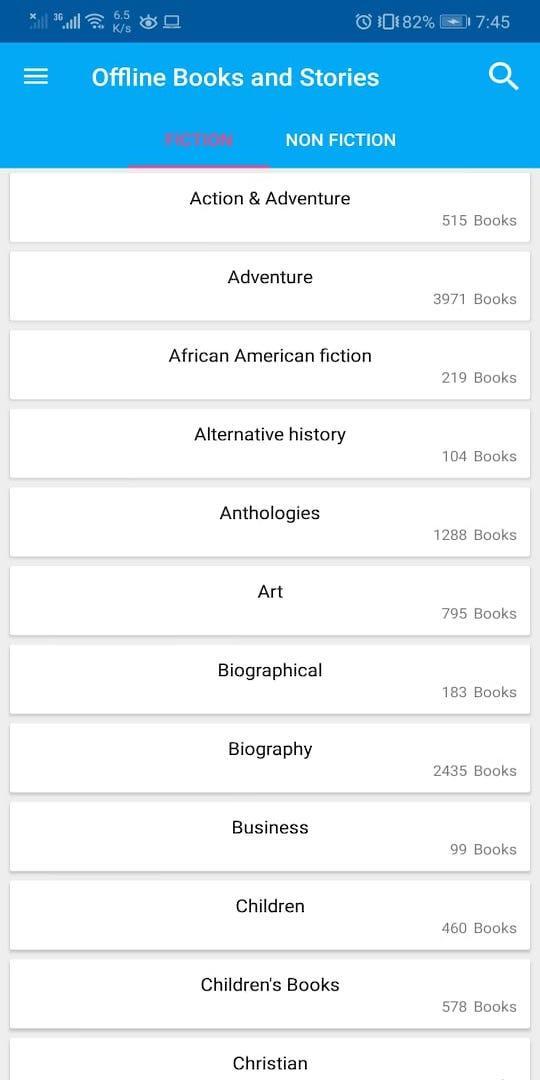Open the Children category with 460 books
540x1080 pixels.
point(270,914)
